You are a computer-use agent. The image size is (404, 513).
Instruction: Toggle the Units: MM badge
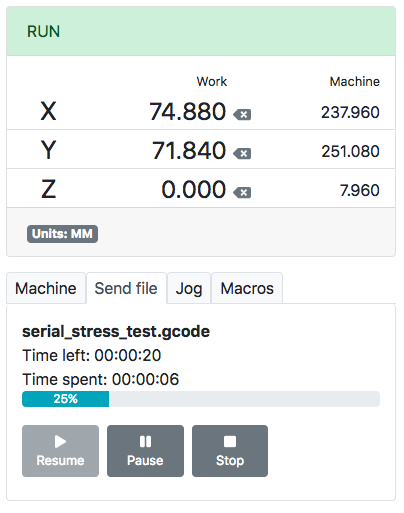[62, 234]
